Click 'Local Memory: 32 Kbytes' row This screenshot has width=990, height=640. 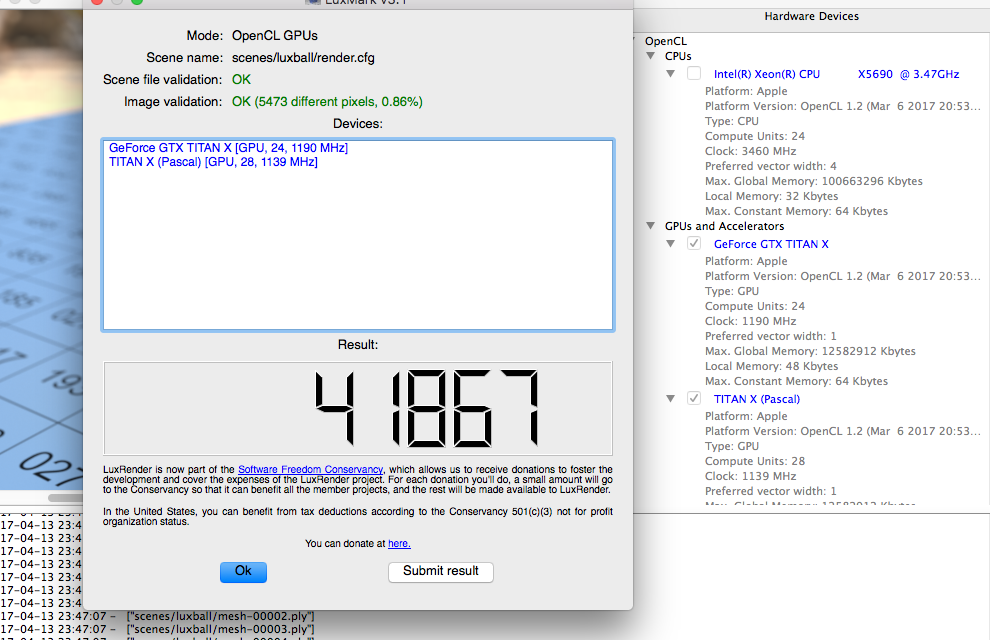(x=772, y=196)
